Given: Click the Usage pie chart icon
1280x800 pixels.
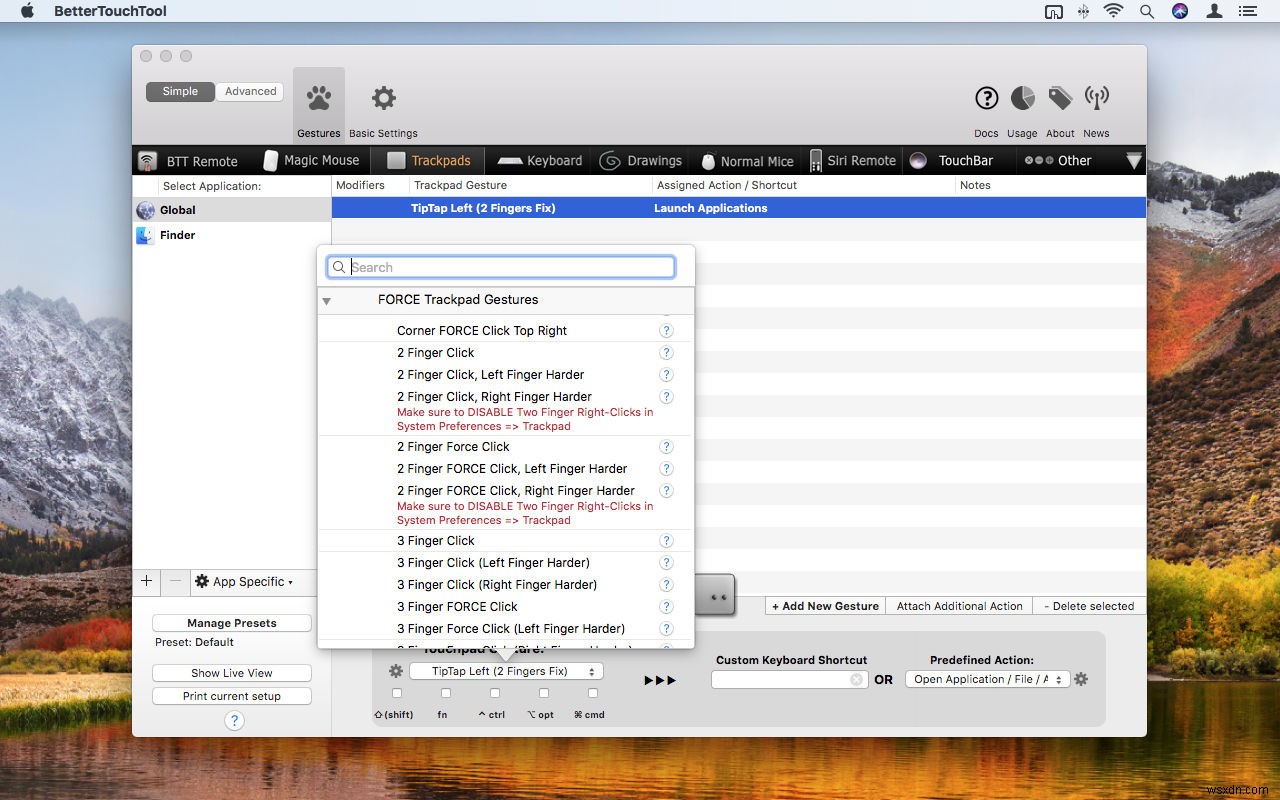Looking at the screenshot, I should 1021,98.
